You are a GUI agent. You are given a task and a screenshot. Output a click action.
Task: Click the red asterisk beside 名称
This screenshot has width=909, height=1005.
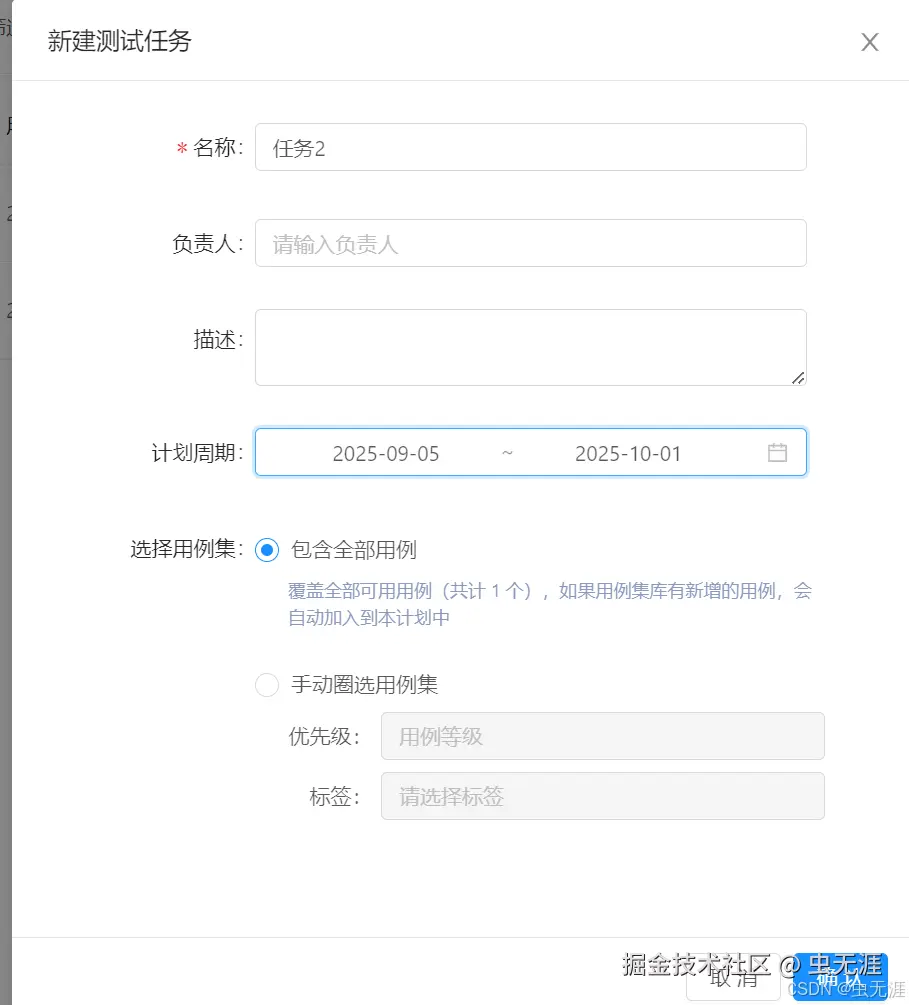pyautogui.click(x=179, y=147)
